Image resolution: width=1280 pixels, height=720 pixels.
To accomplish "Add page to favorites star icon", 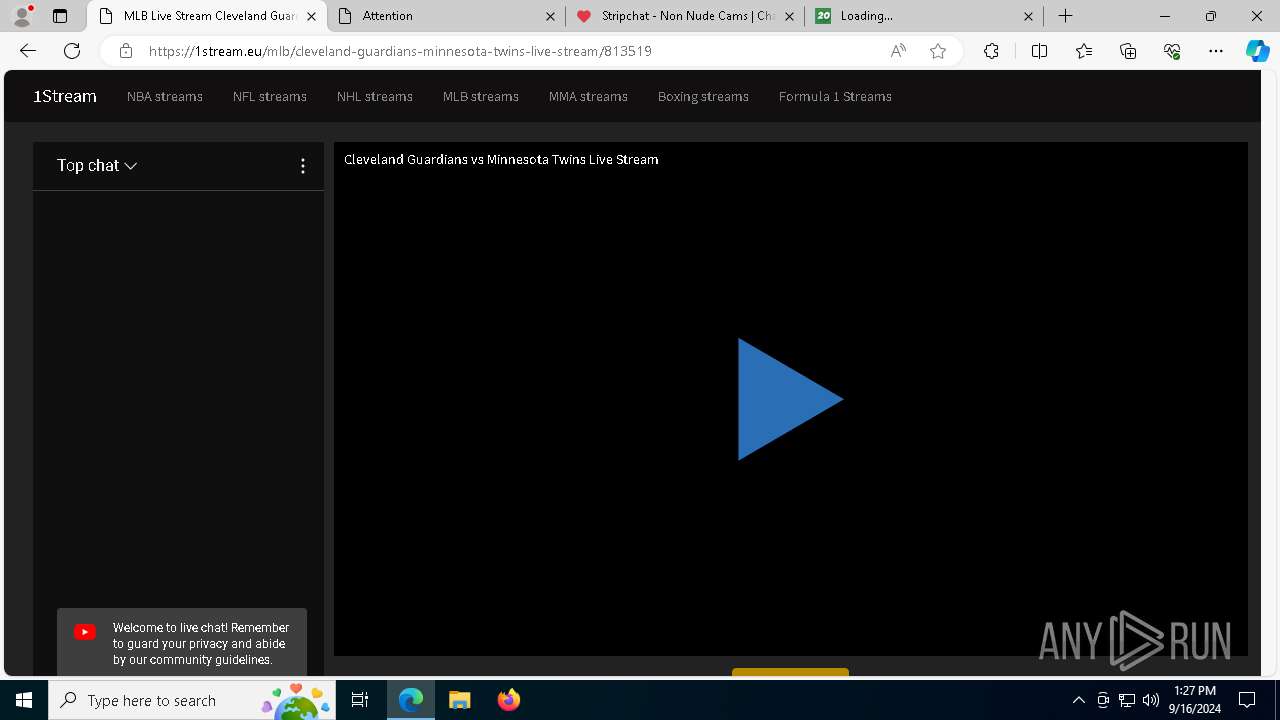I will point(938,51).
